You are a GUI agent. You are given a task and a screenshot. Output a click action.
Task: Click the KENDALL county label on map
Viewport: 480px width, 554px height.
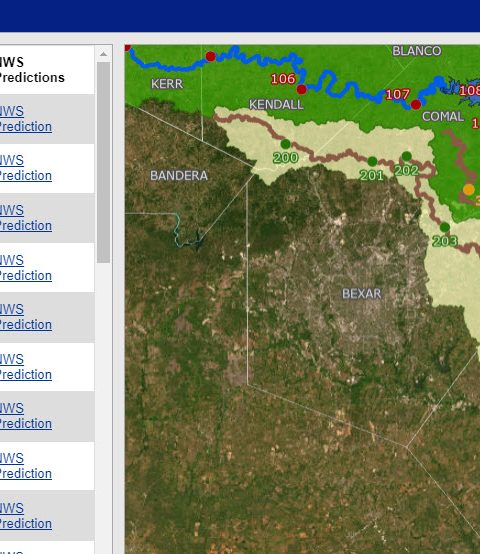[x=276, y=105]
